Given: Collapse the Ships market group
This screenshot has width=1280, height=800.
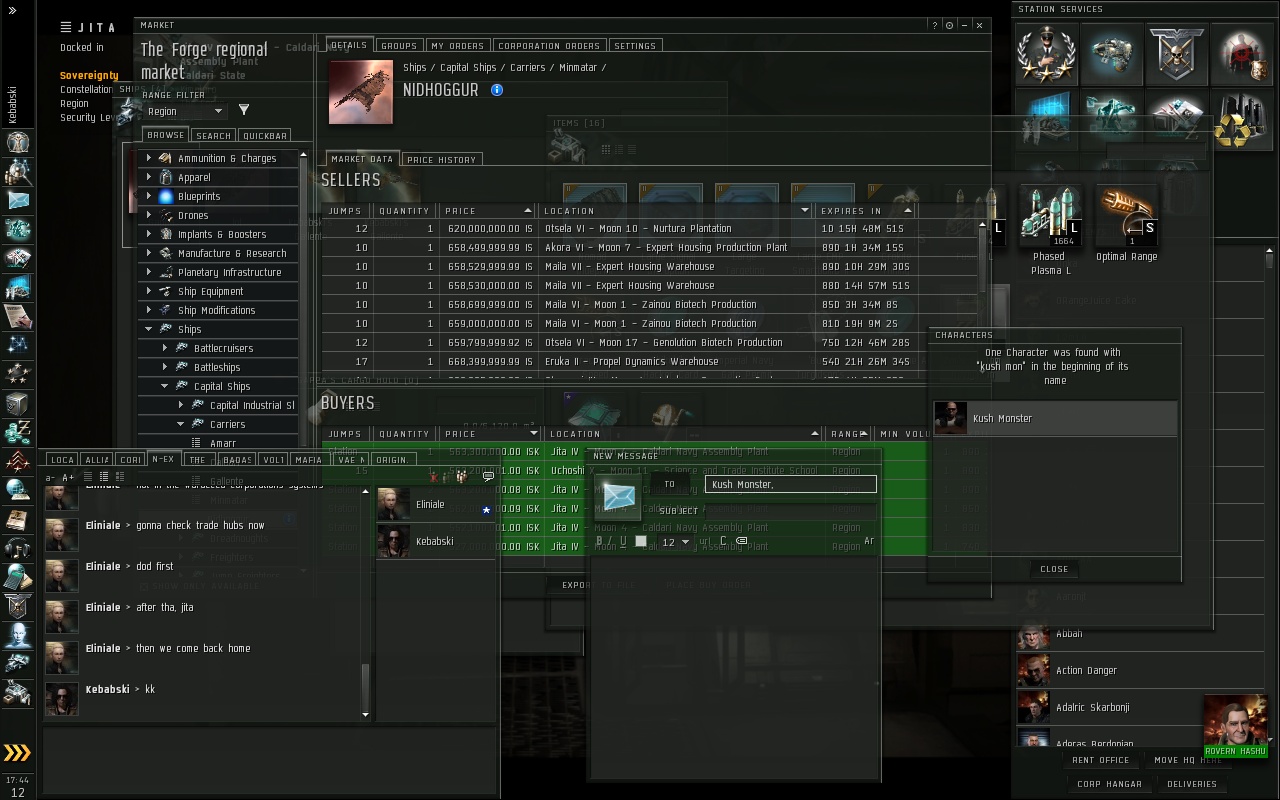Looking at the screenshot, I should pyautogui.click(x=149, y=329).
